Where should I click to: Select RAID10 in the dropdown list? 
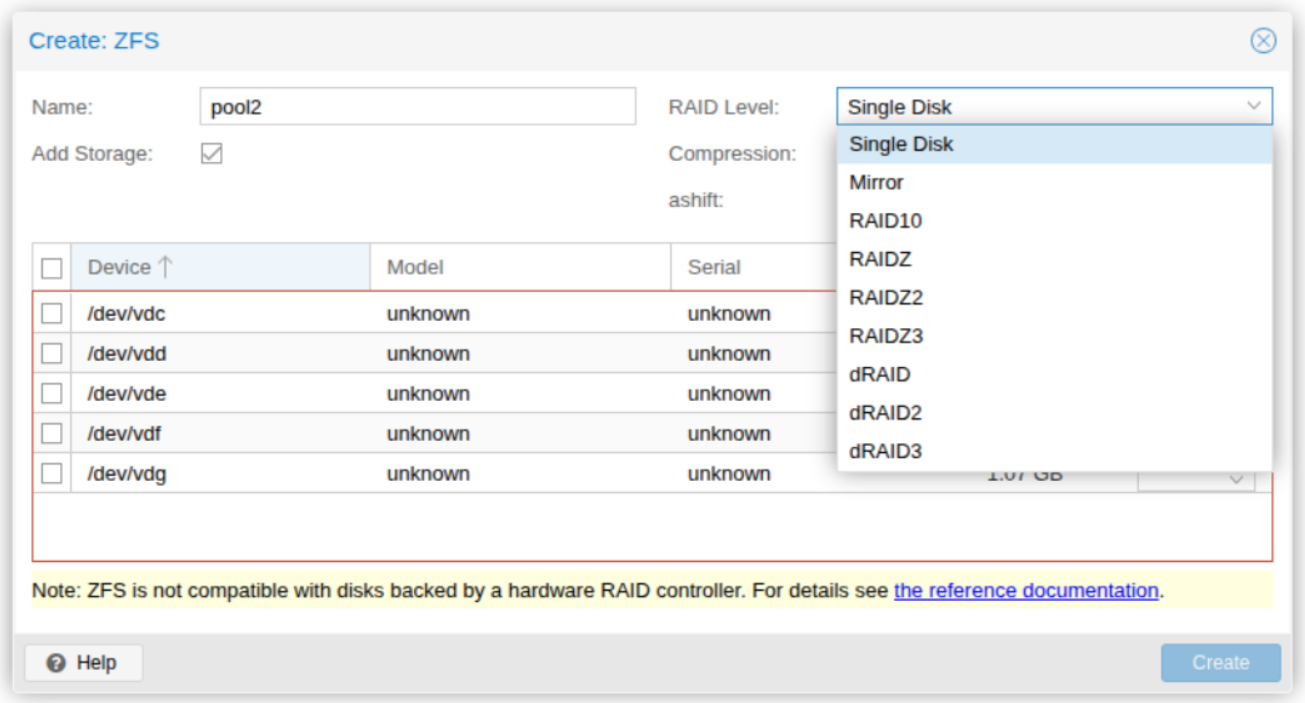(x=885, y=221)
